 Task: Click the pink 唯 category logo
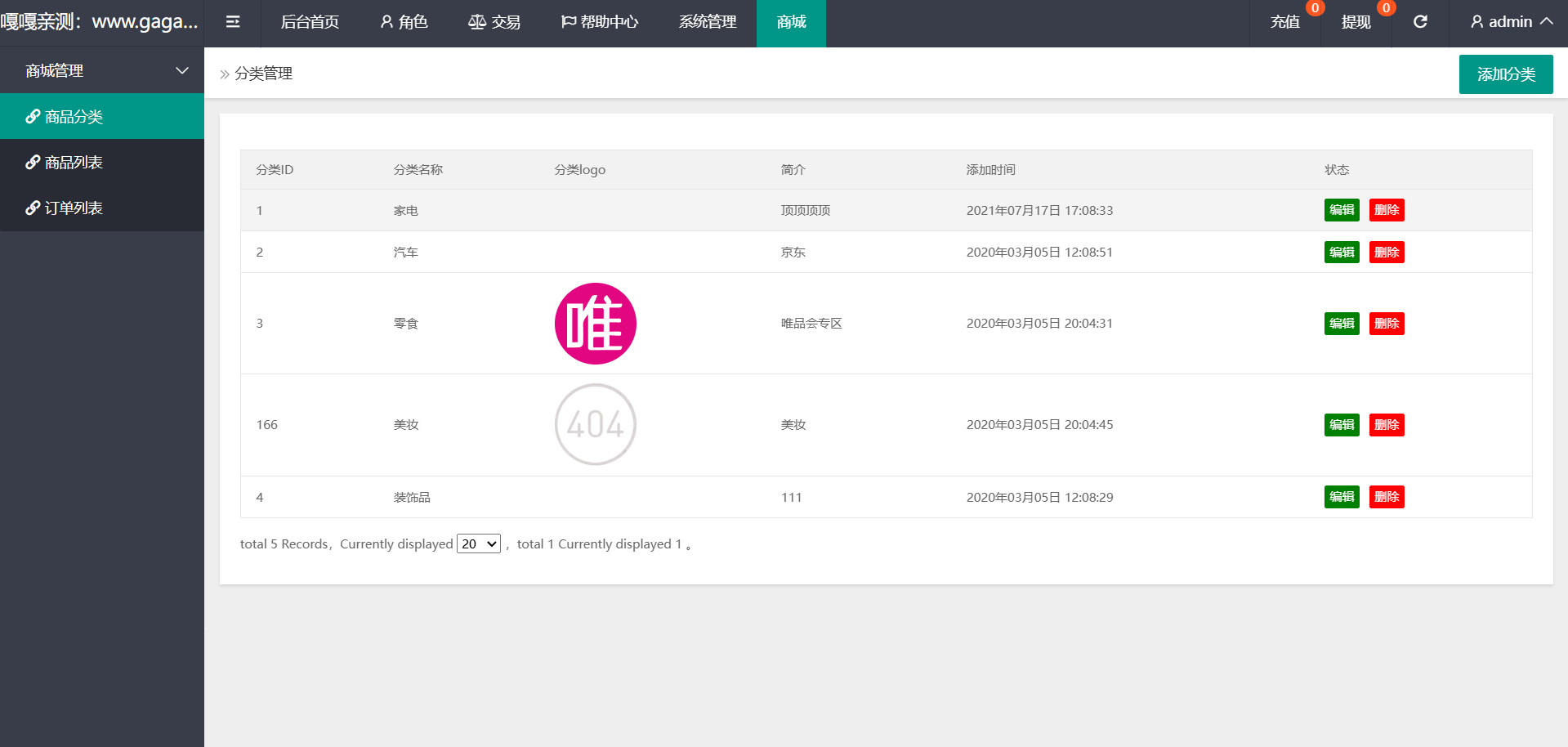(x=595, y=324)
